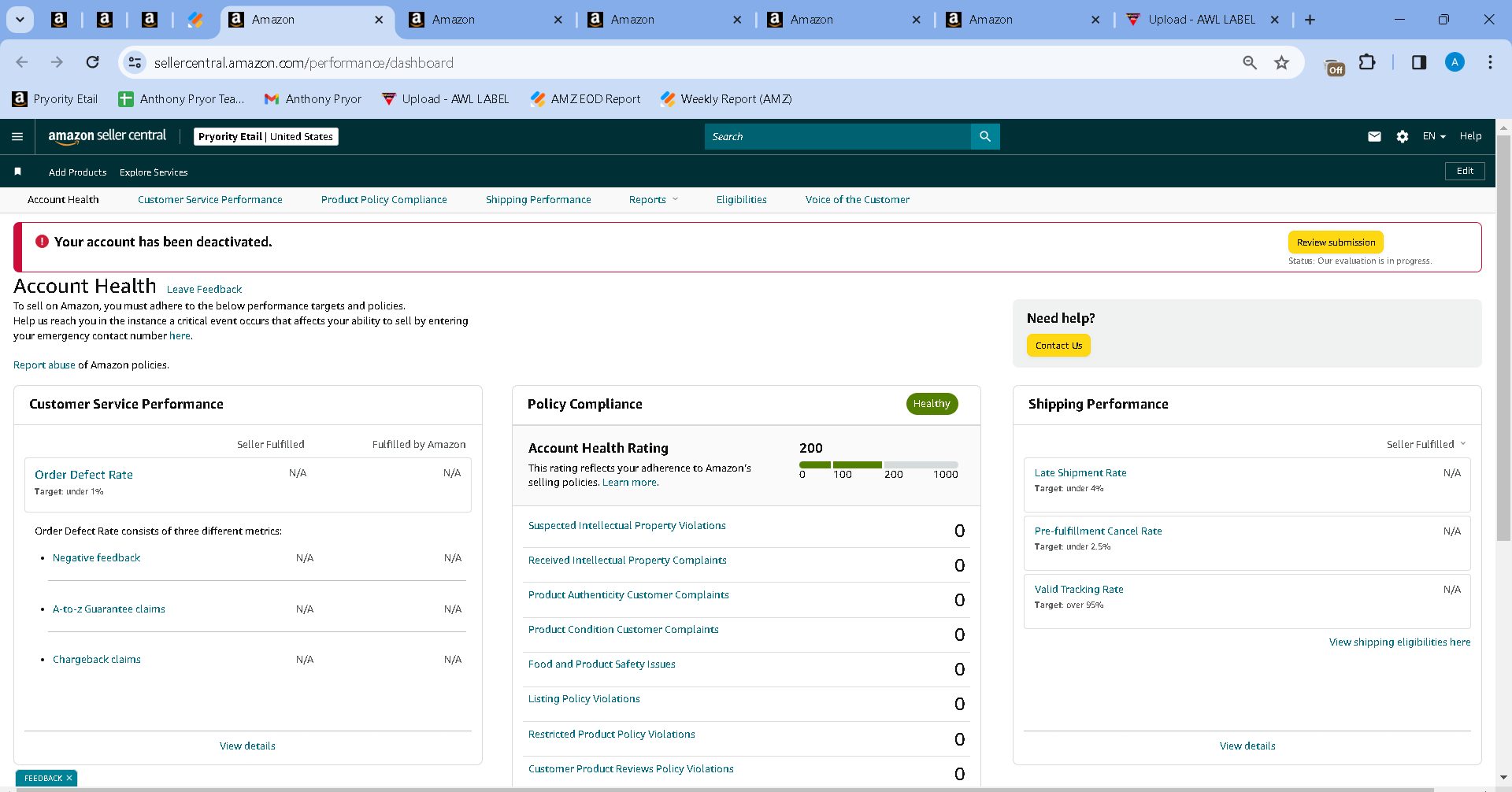
Task: Click the Edit button in the navigation bar
Action: coord(1465,171)
